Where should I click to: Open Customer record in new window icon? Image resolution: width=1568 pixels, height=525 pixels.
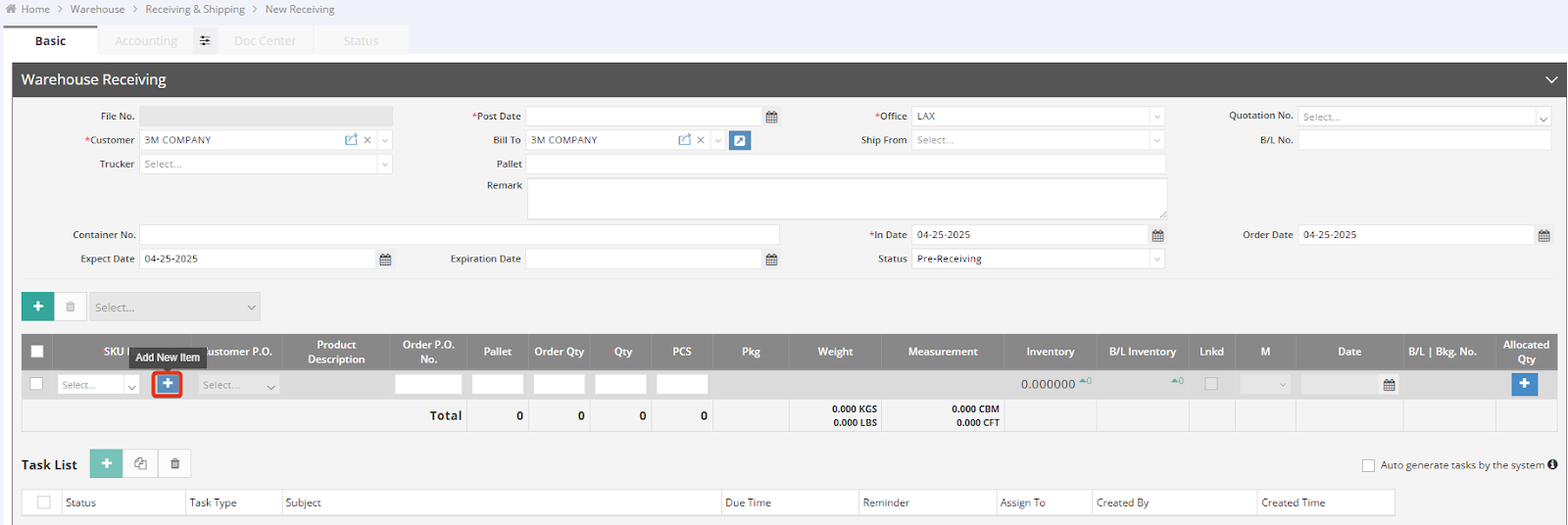pos(351,140)
